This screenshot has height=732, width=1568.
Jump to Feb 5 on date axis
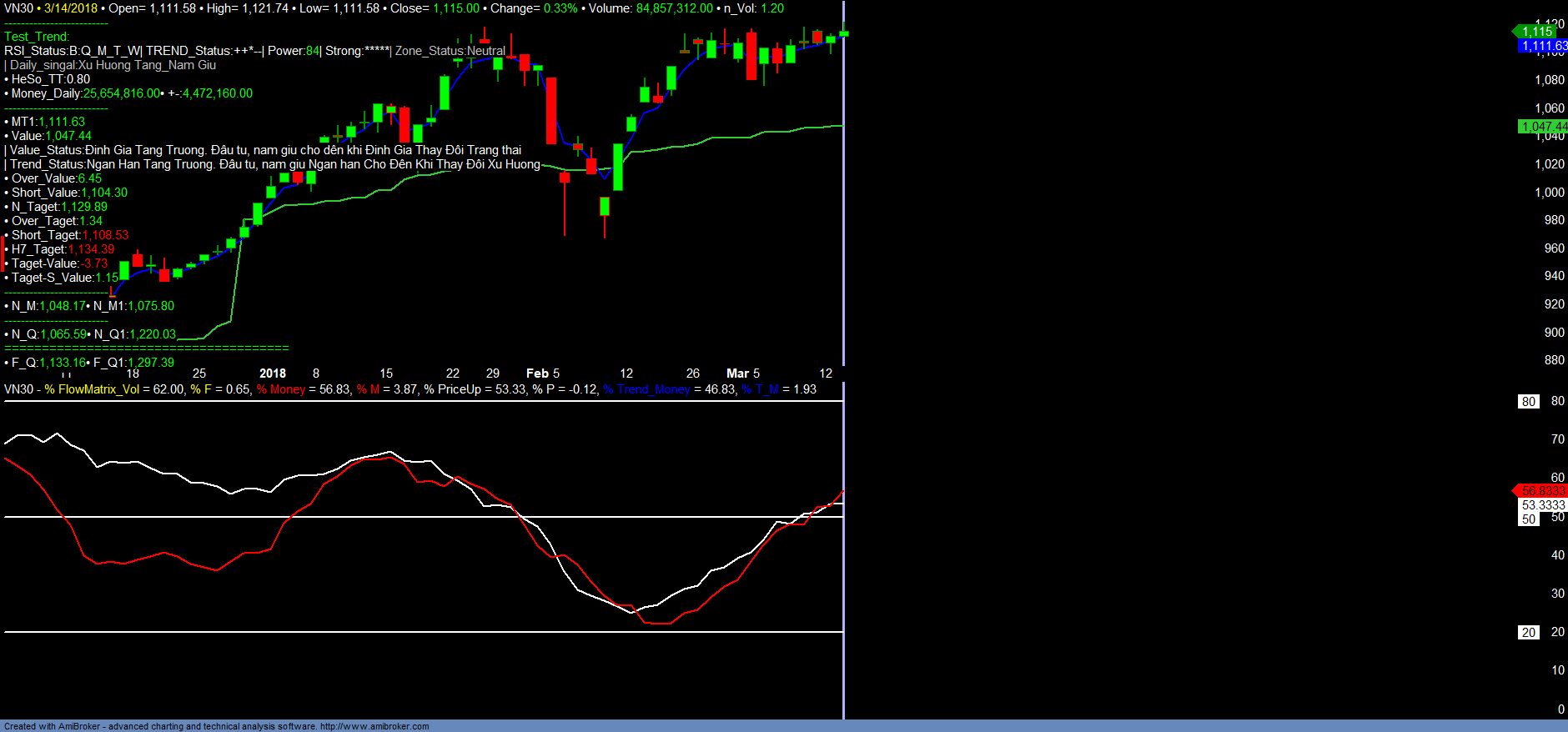pos(543,374)
